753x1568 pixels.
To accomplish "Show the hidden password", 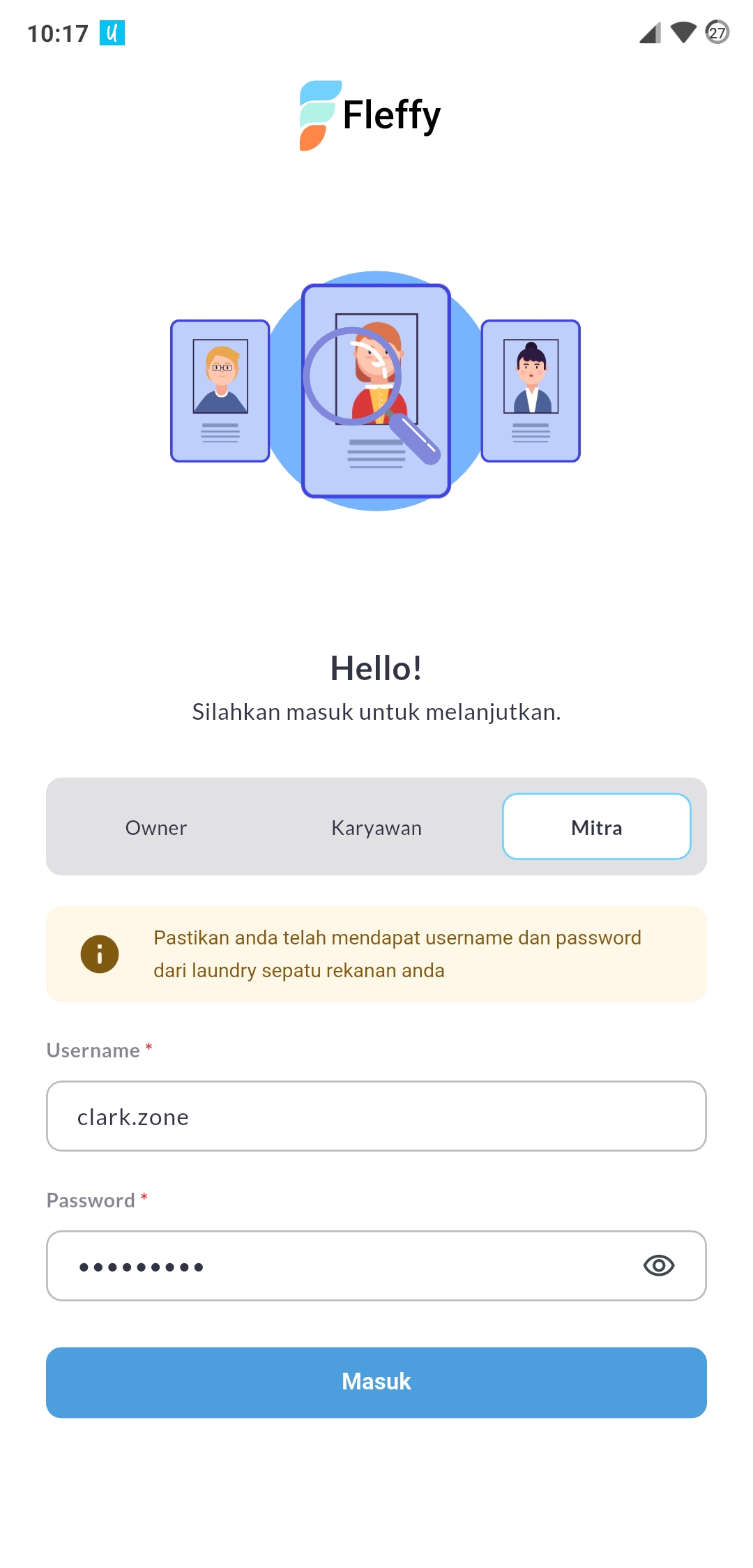I will click(660, 1265).
